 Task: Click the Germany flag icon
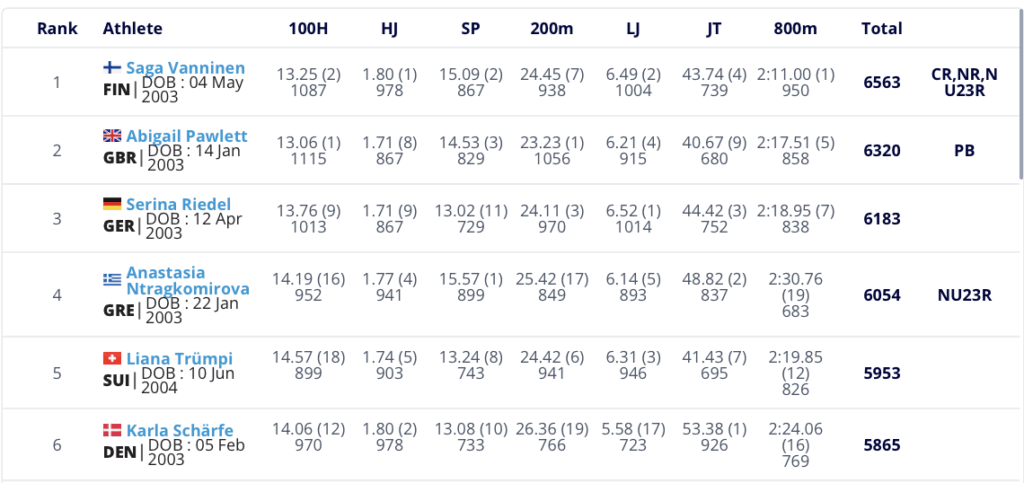112,204
